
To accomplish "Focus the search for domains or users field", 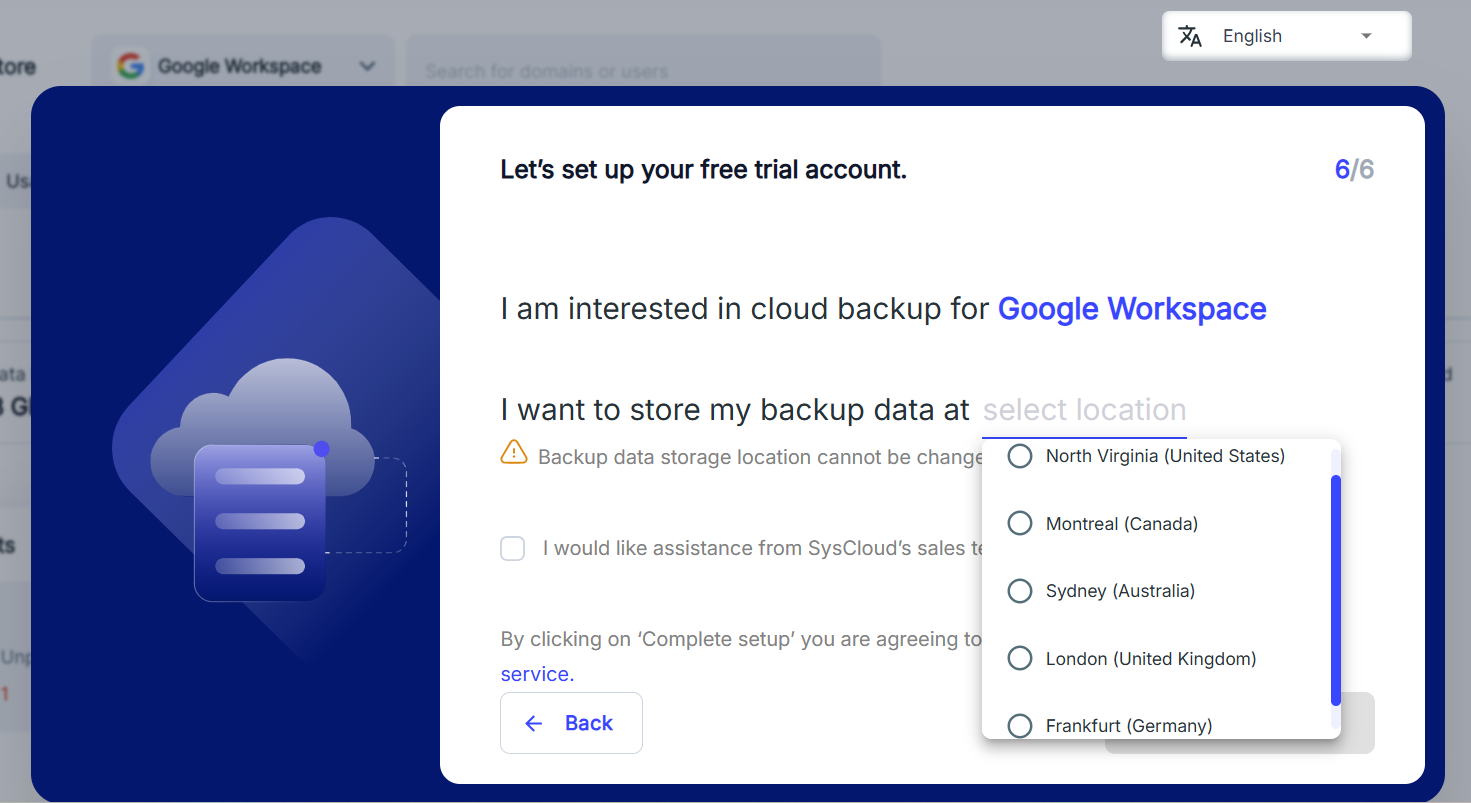I will [643, 71].
